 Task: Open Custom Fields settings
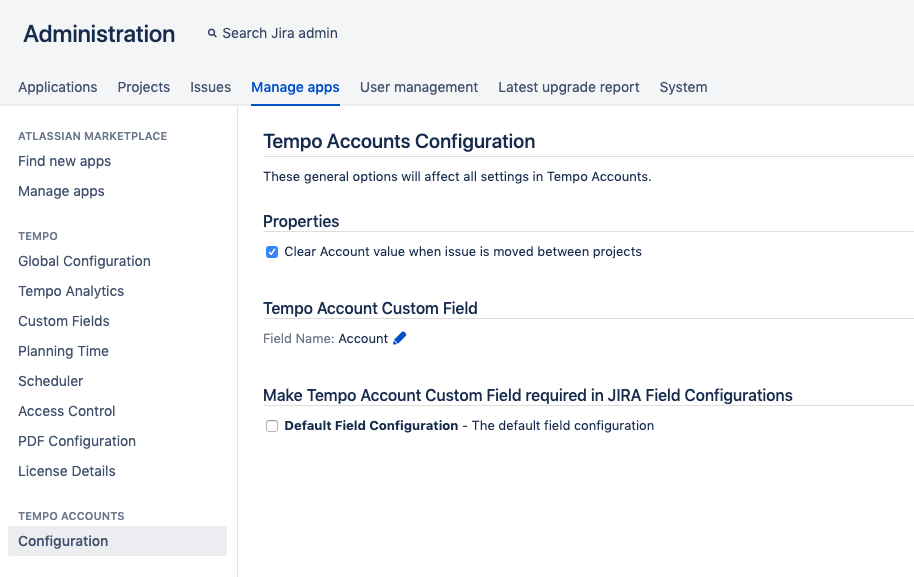coord(64,321)
